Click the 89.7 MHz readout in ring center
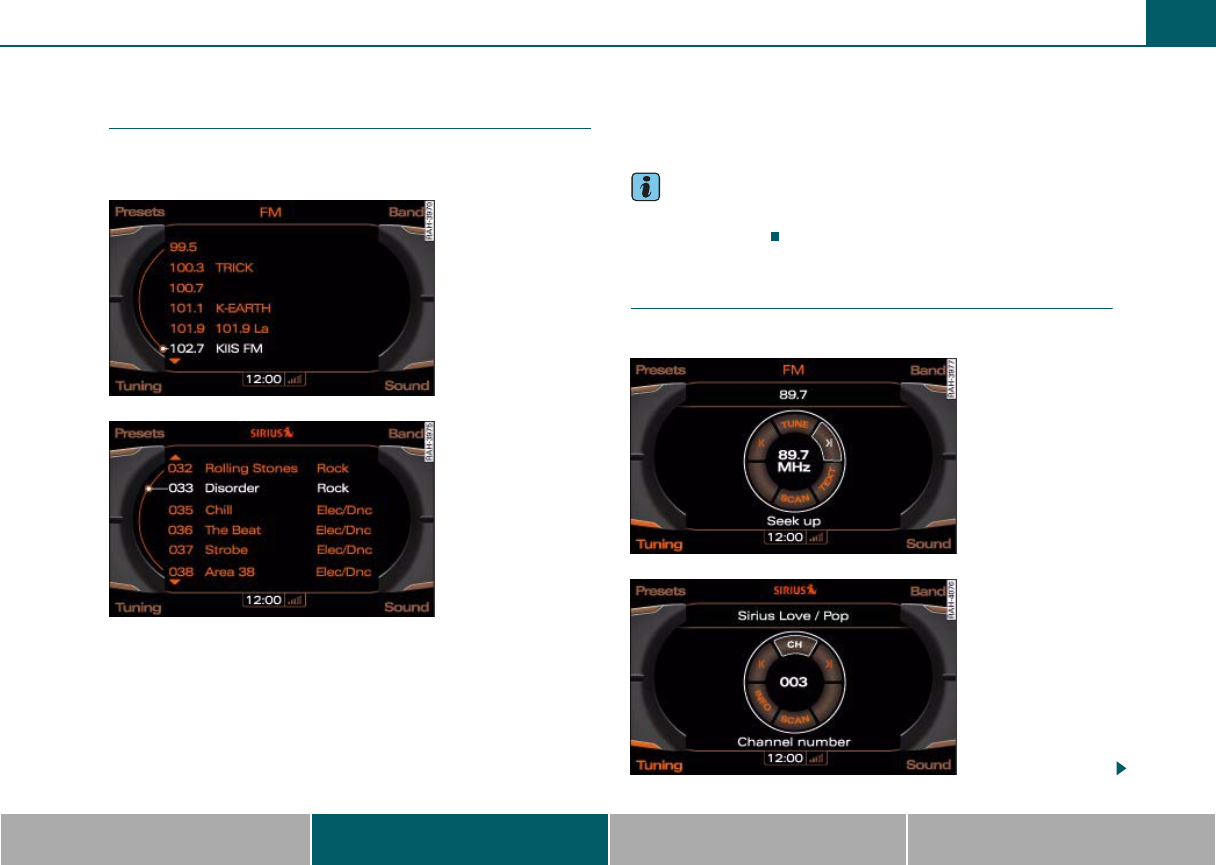1216x865 pixels. coord(793,461)
